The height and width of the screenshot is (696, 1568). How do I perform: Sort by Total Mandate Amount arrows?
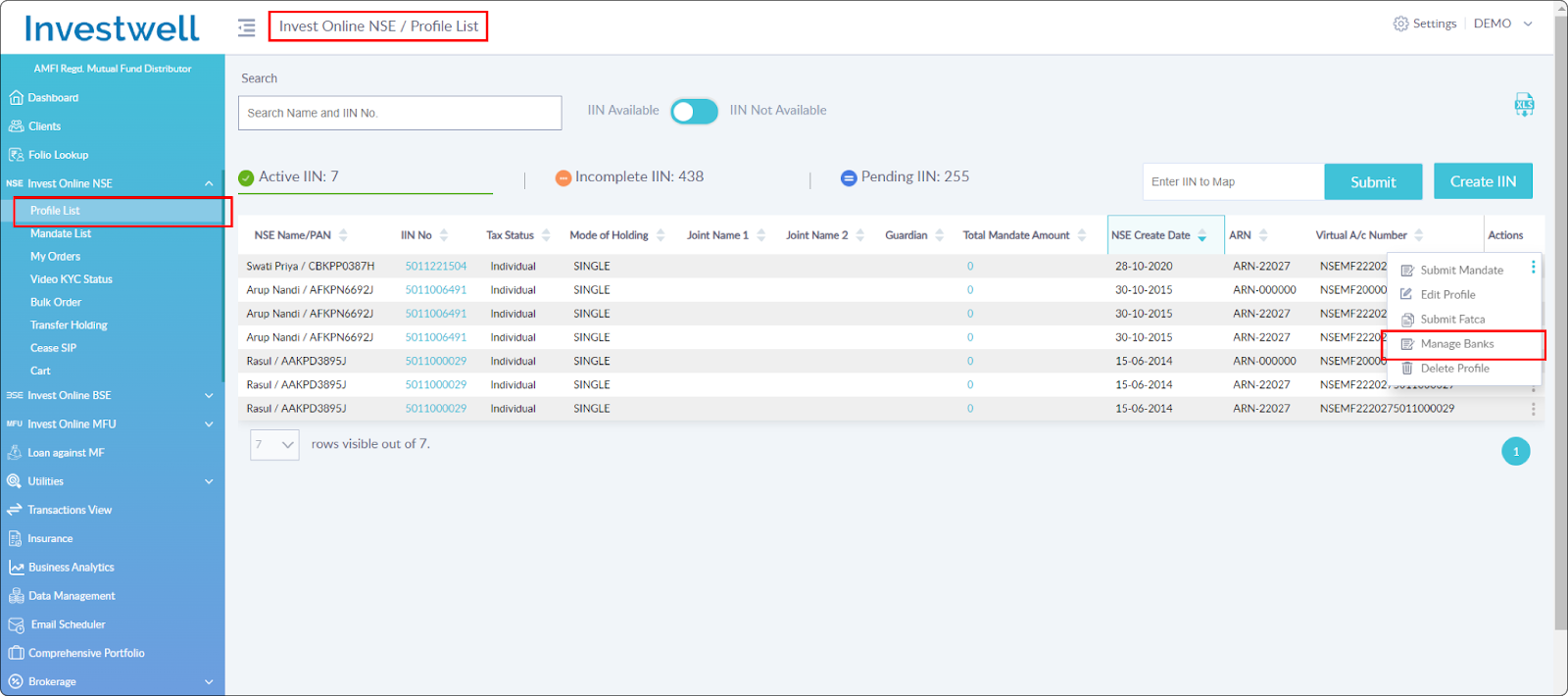(x=1082, y=235)
